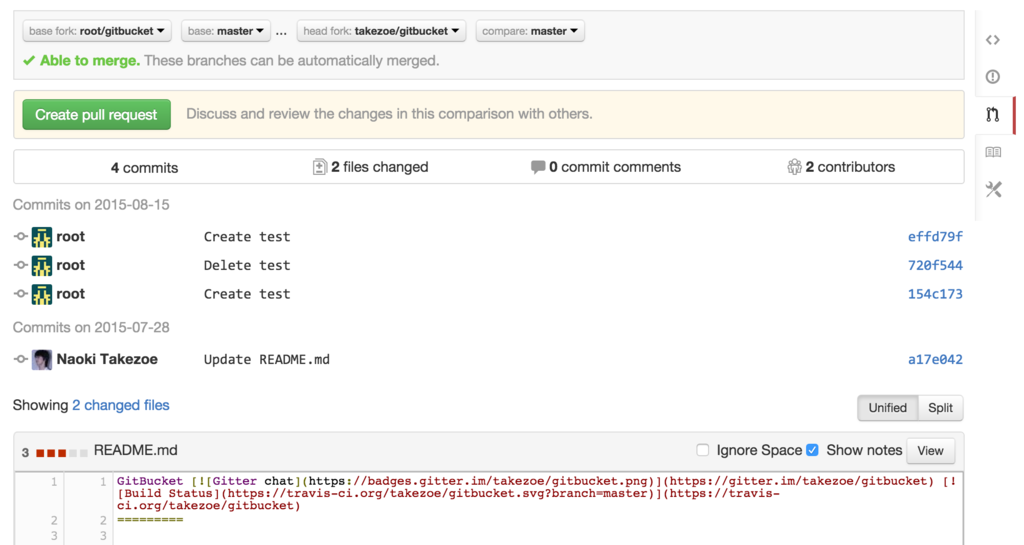This screenshot has height=545, width=1024.
Task: Uncheck the Show notes checkbox
Action: (812, 450)
